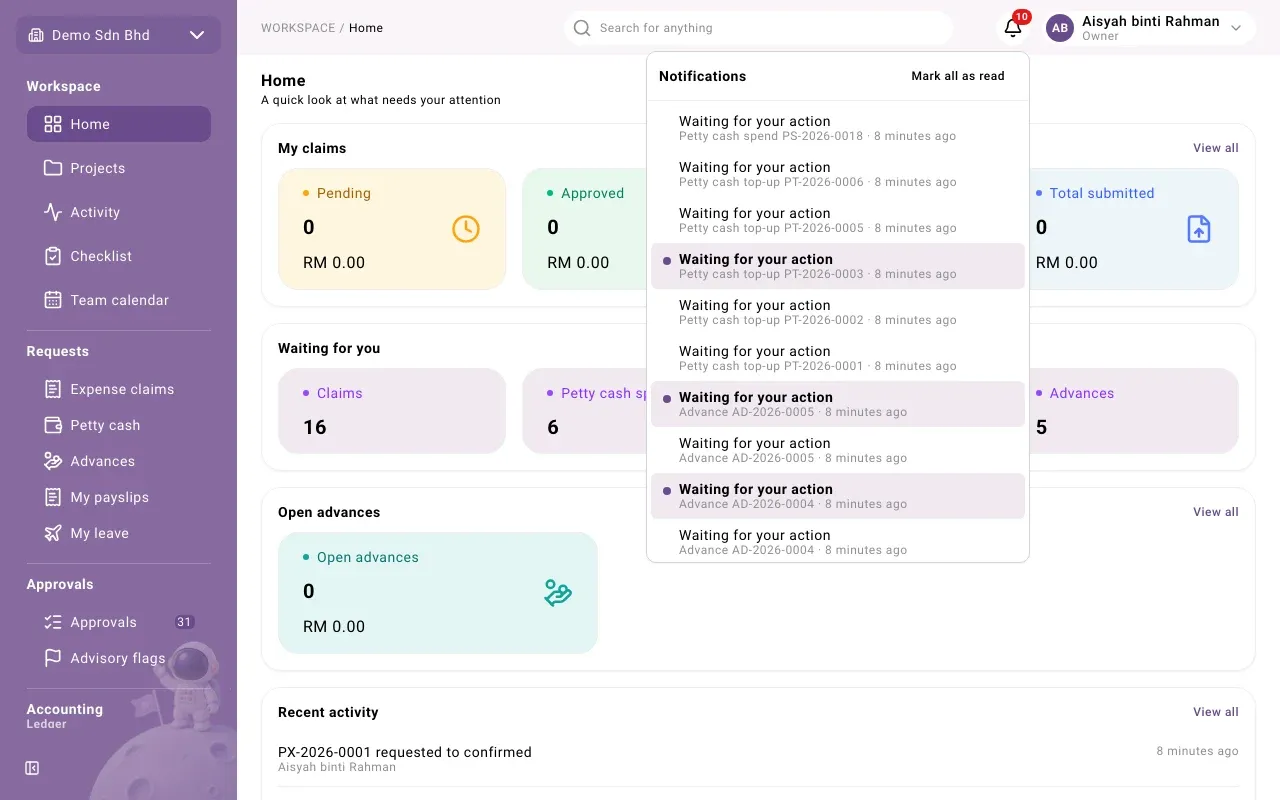Collapse the sidebar with the bottom-left panel icon
Screen dimensions: 1280x800
pos(32,768)
